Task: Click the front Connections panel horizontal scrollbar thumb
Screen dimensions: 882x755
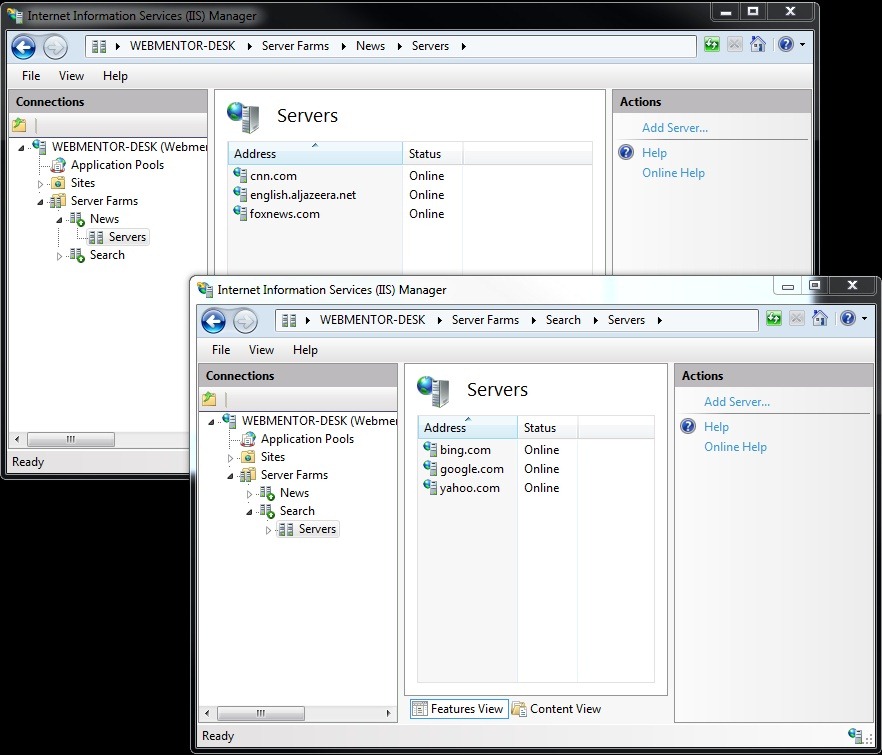Action: click(x=260, y=714)
